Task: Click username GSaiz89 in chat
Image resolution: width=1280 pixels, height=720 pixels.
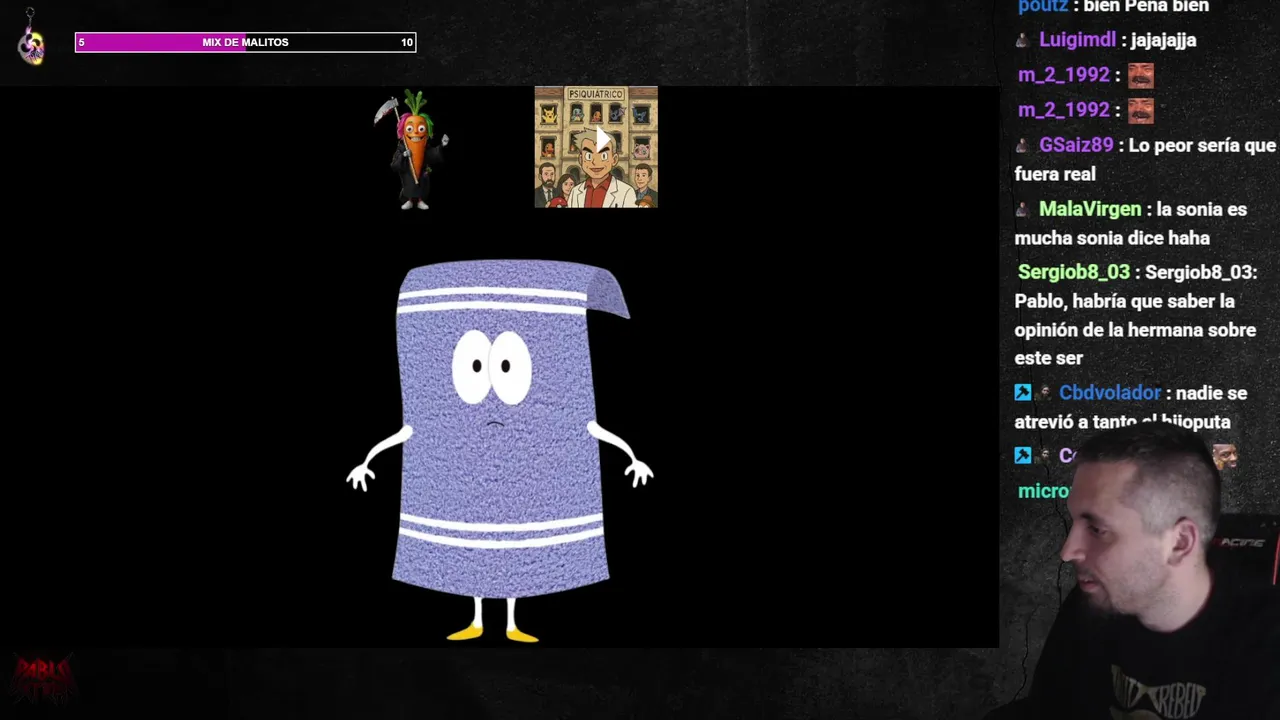Action: pyautogui.click(x=1076, y=145)
